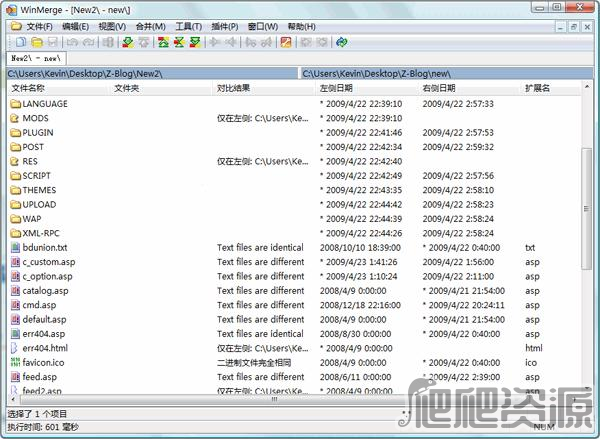Open the 视图(V) menu

pyautogui.click(x=112, y=27)
